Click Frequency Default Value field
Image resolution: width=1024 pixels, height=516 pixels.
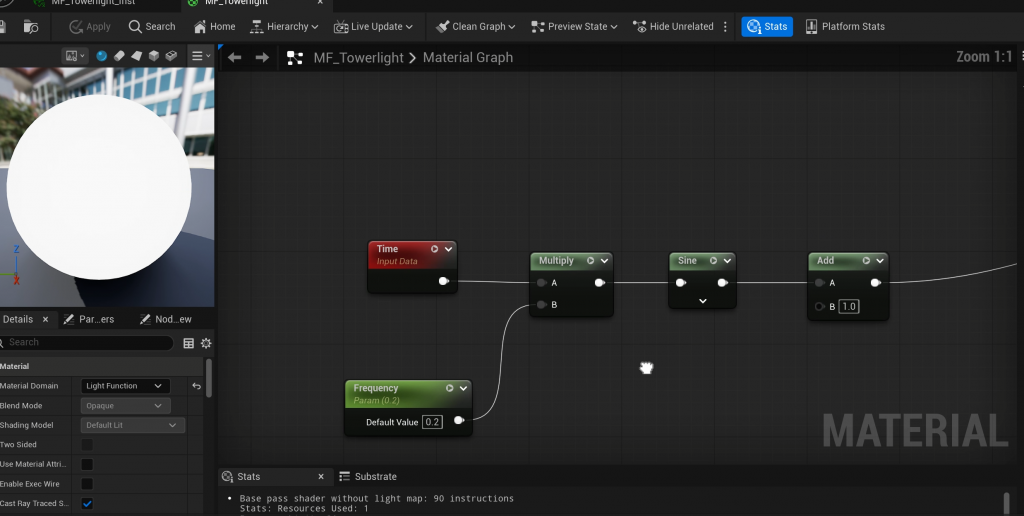(432, 422)
